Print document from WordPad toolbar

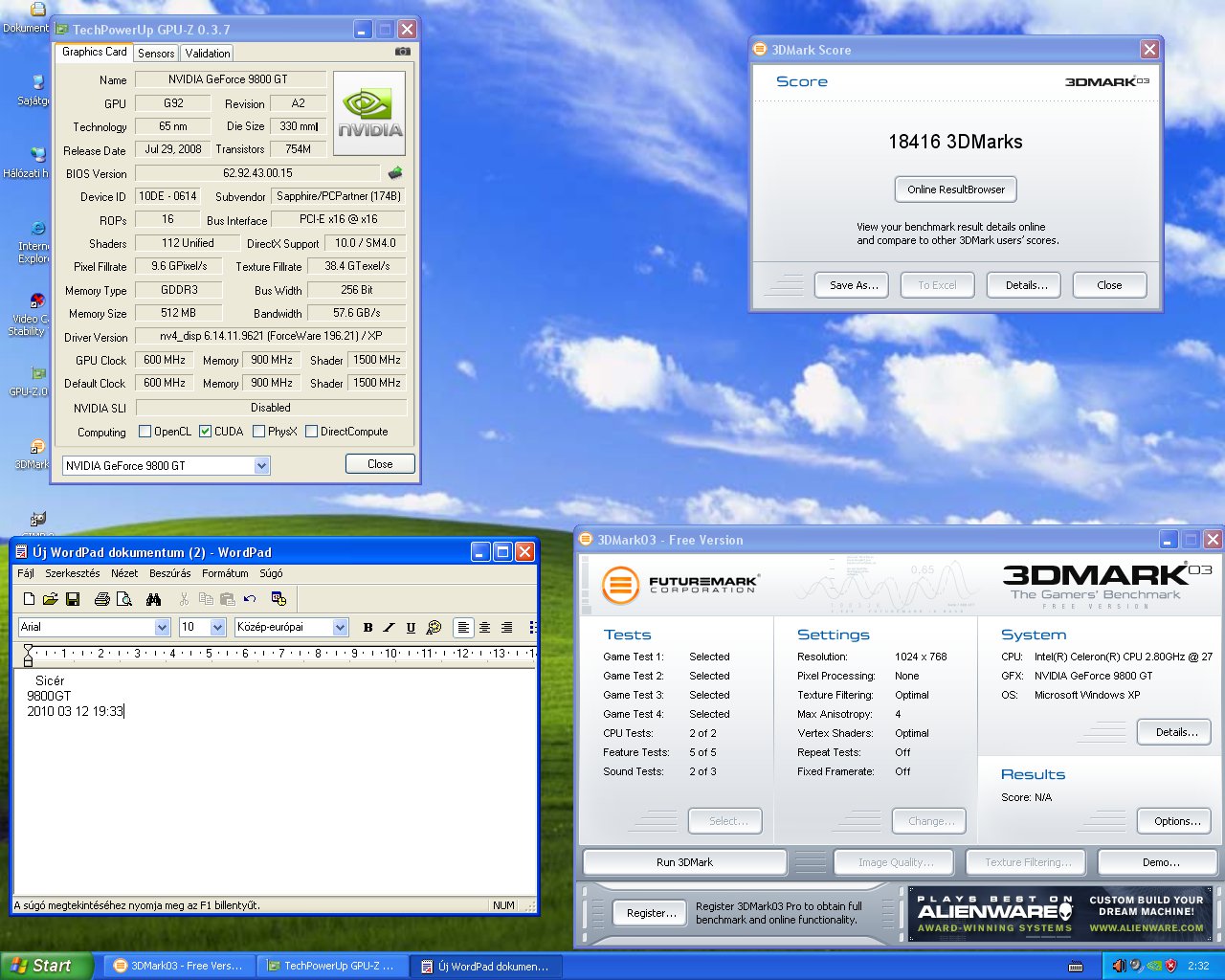(102, 599)
